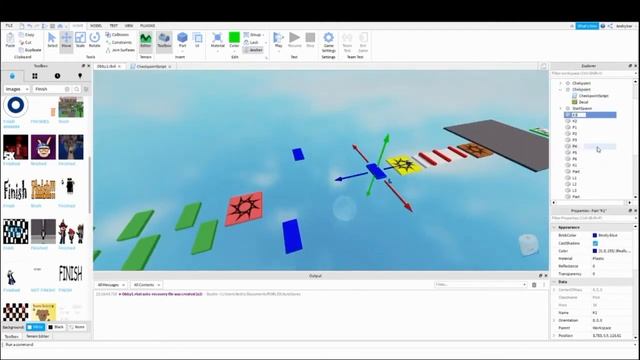This screenshot has width=640, height=360.
Task: Open the Material picker
Action: click(x=217, y=40)
